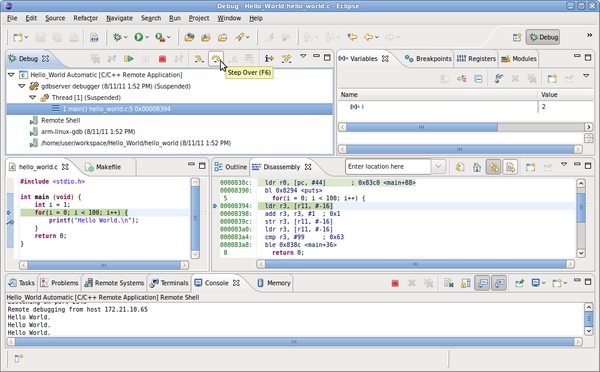Toggle Link with Active Debug Context in Disassembly
Image resolution: width=600 pixels, height=372 pixels.
pos(494,167)
